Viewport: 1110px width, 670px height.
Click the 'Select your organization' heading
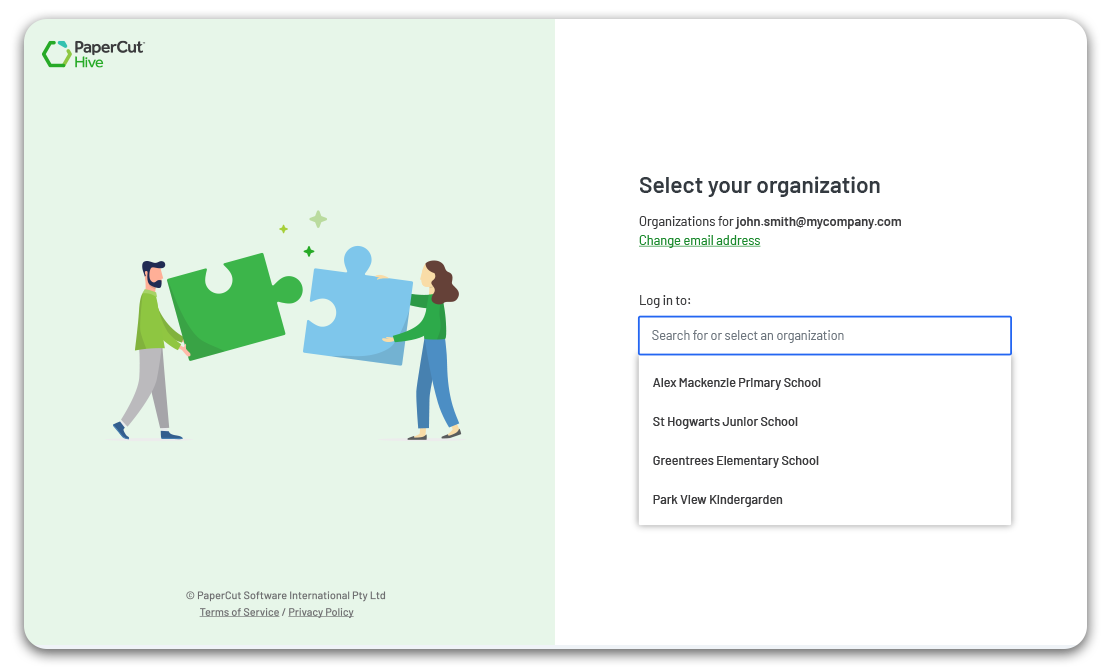point(759,186)
